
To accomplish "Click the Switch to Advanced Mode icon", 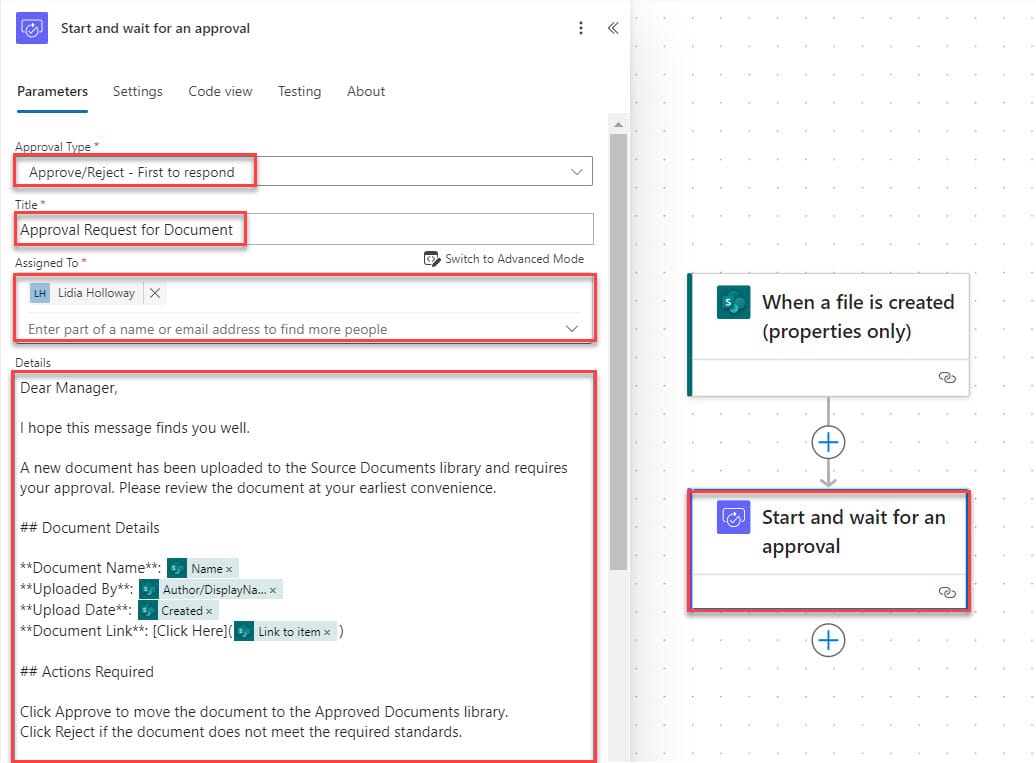I will click(x=431, y=258).
